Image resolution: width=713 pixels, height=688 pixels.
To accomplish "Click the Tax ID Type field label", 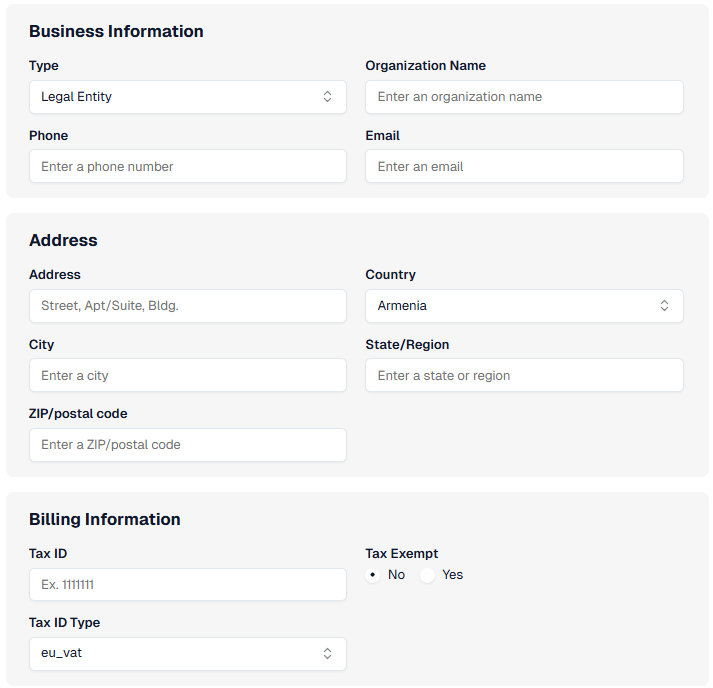I will pos(64,623).
